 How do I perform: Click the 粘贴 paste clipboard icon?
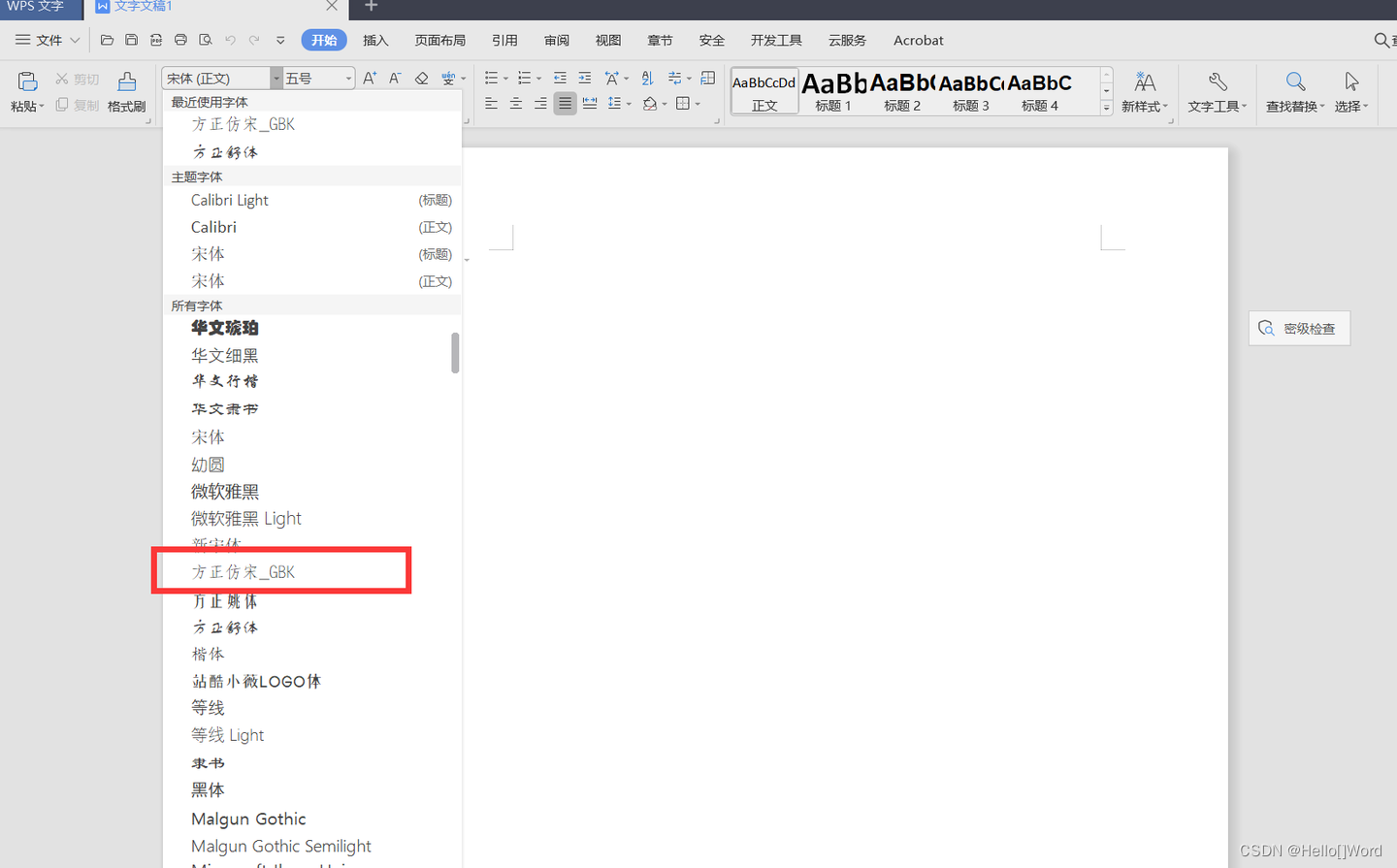(x=27, y=81)
